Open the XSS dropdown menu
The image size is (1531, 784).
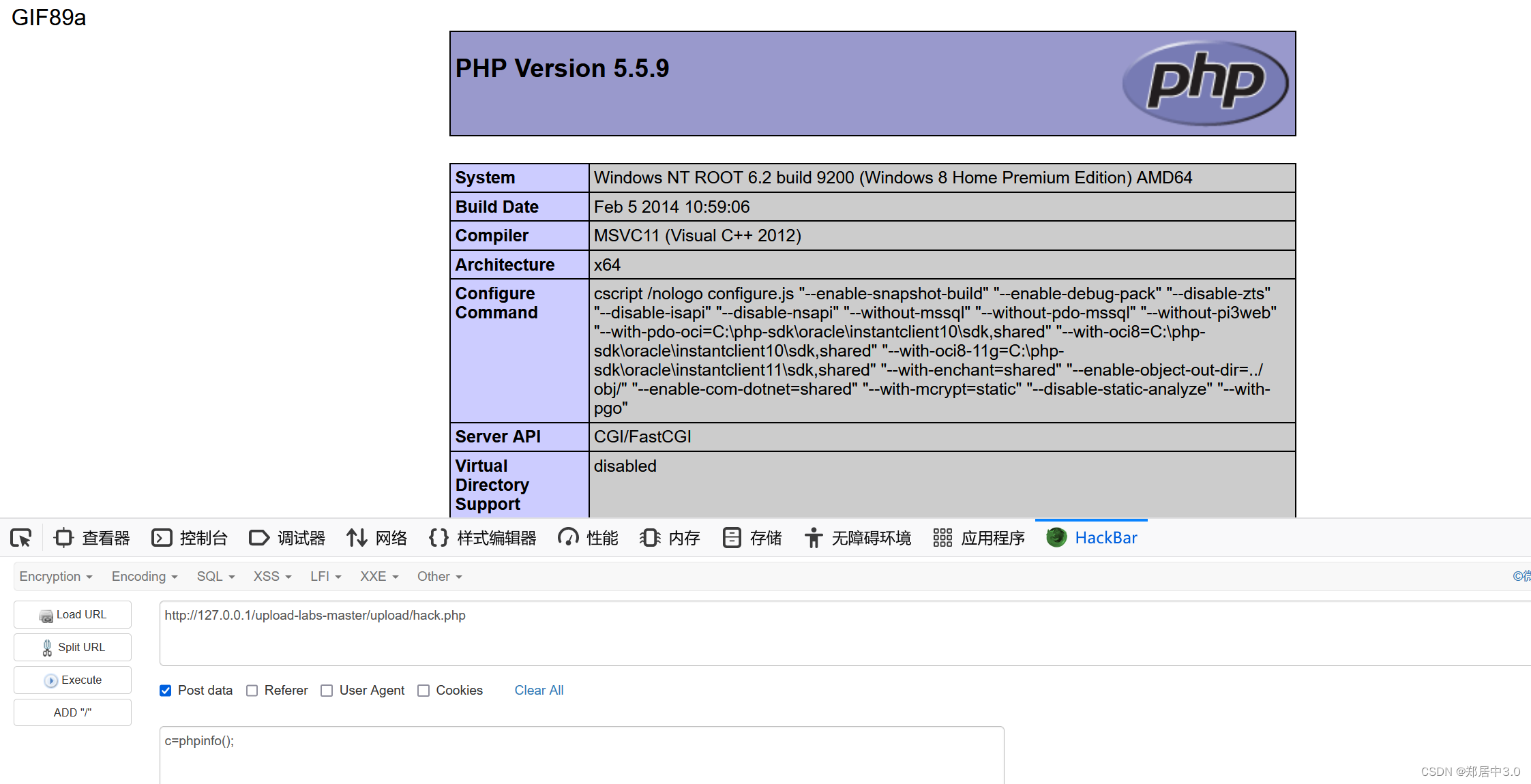pyautogui.click(x=272, y=577)
